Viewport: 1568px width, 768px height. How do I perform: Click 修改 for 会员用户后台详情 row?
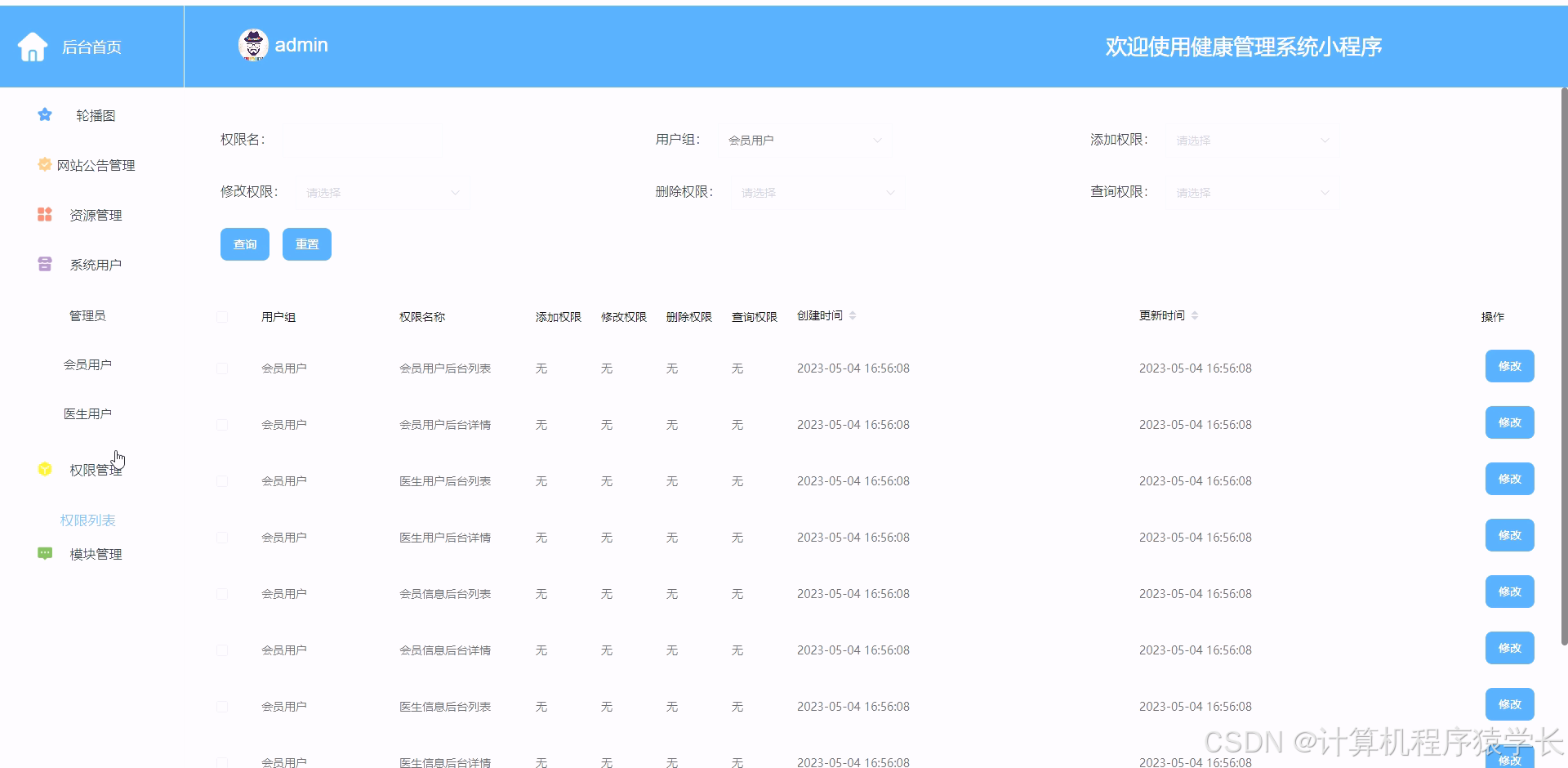pos(1509,422)
